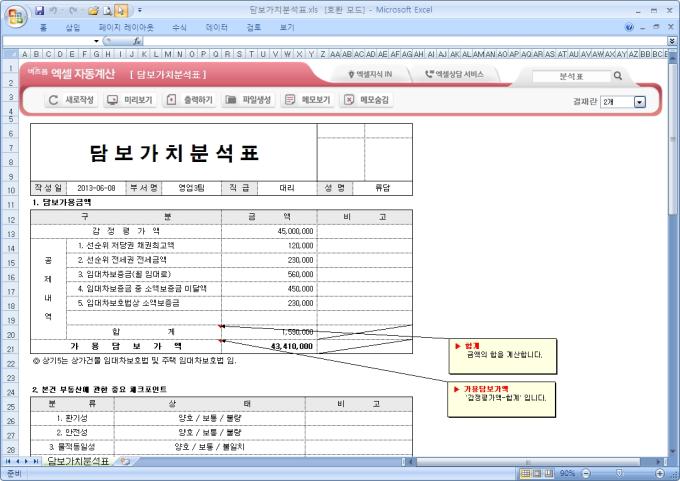Select the 2013-06-08 date cell

(x=96, y=188)
